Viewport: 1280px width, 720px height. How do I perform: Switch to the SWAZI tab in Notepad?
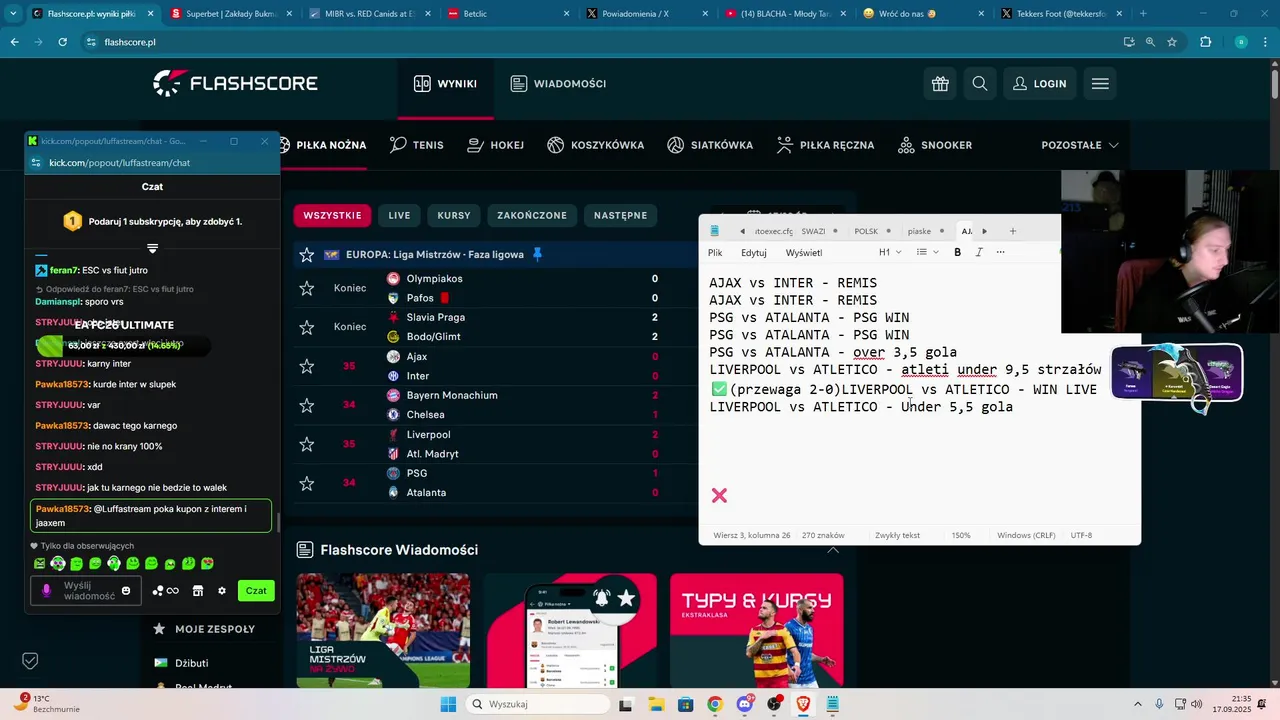pyautogui.click(x=813, y=231)
